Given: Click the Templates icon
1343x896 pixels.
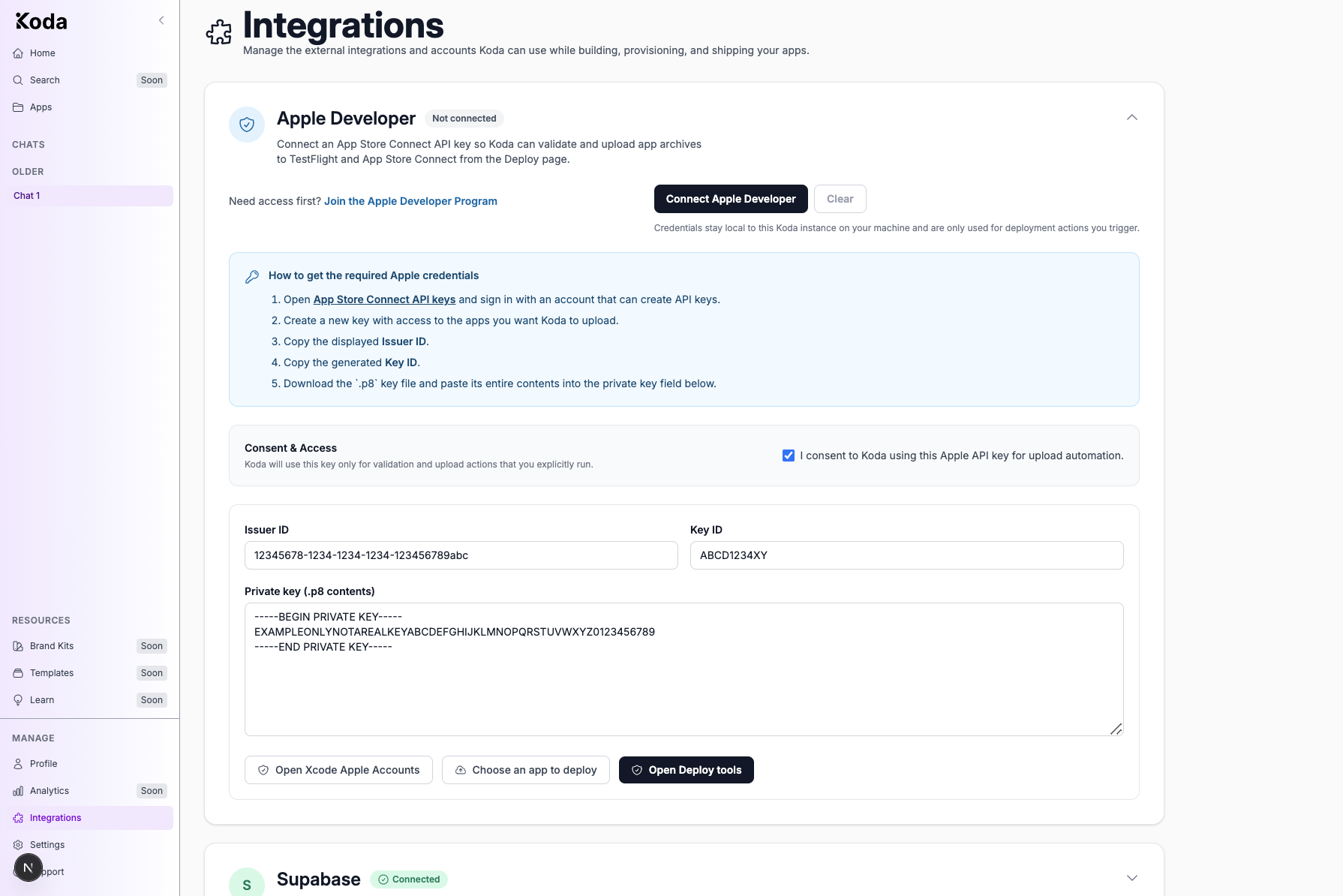Looking at the screenshot, I should coord(18,673).
